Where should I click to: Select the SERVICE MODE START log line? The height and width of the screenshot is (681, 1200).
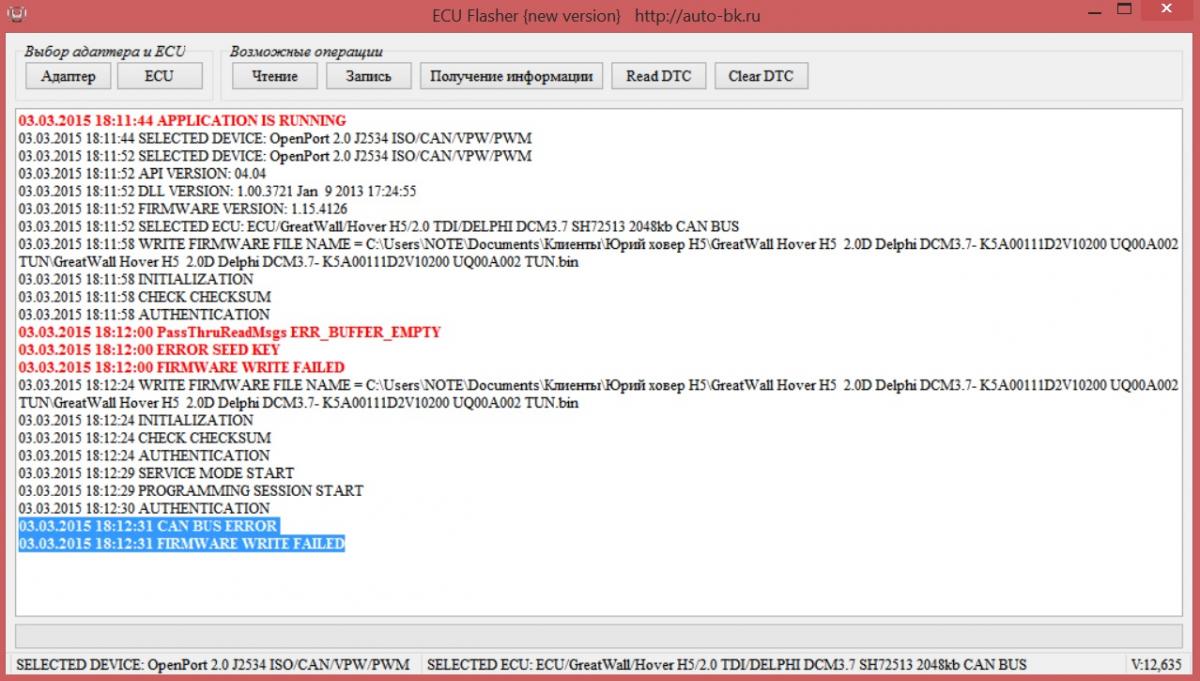coord(156,473)
